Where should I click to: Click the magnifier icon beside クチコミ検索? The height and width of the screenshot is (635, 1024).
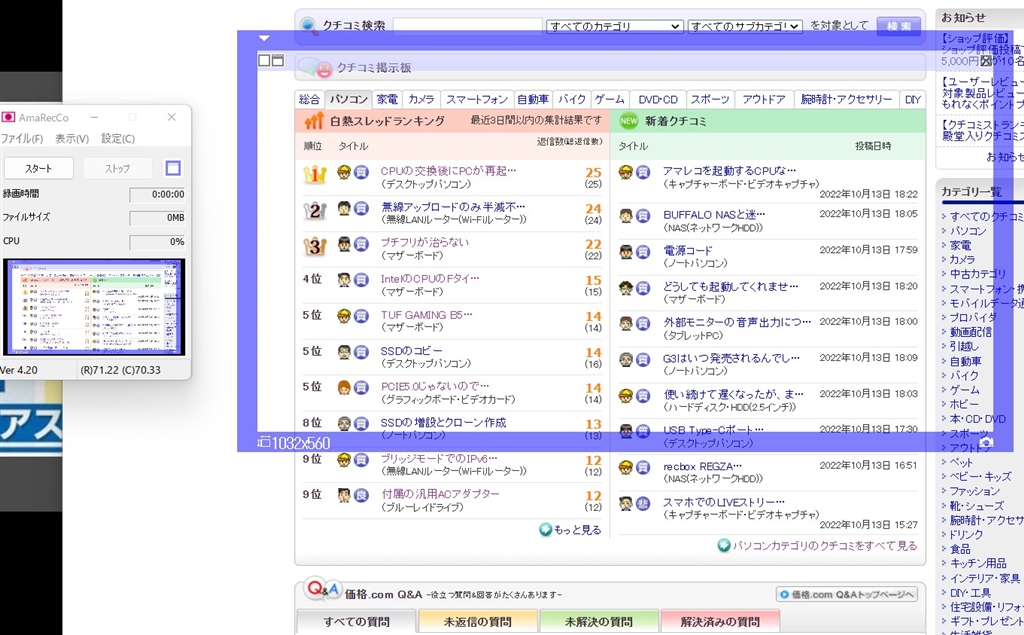tap(309, 26)
